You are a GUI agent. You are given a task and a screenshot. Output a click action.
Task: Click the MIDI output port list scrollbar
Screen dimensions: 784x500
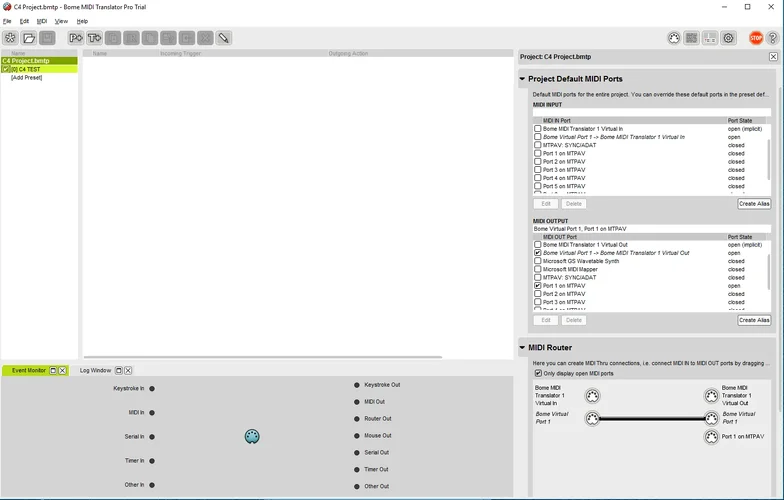pyautogui.click(x=769, y=272)
